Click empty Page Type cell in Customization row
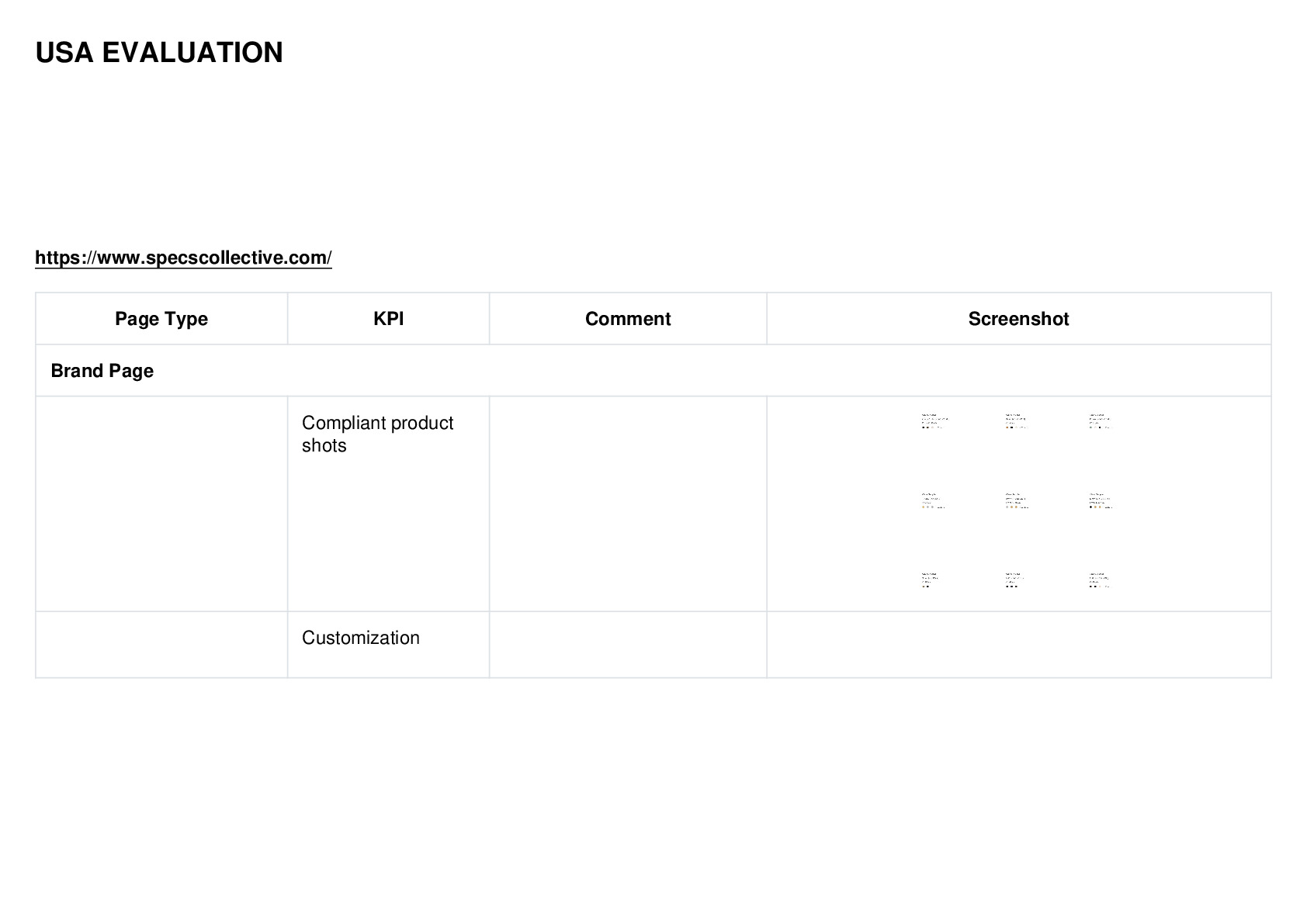The width and height of the screenshot is (1307, 924). [x=161, y=645]
